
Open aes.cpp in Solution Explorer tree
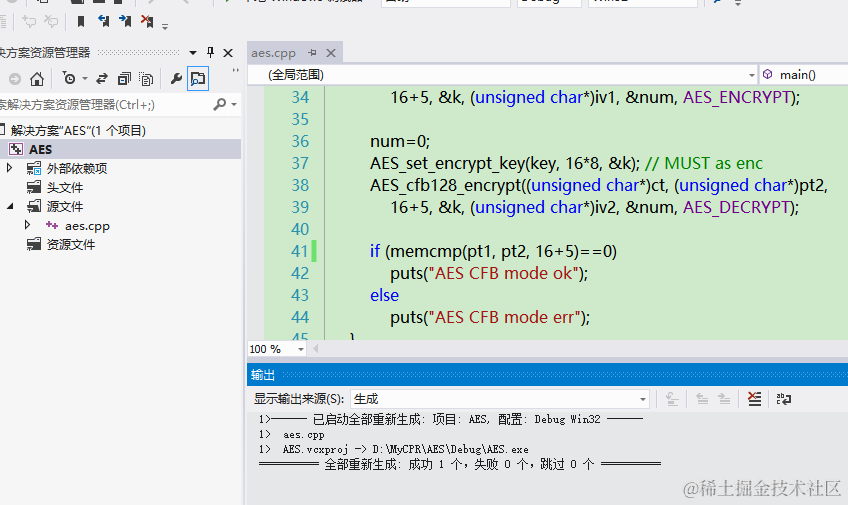coord(87,226)
